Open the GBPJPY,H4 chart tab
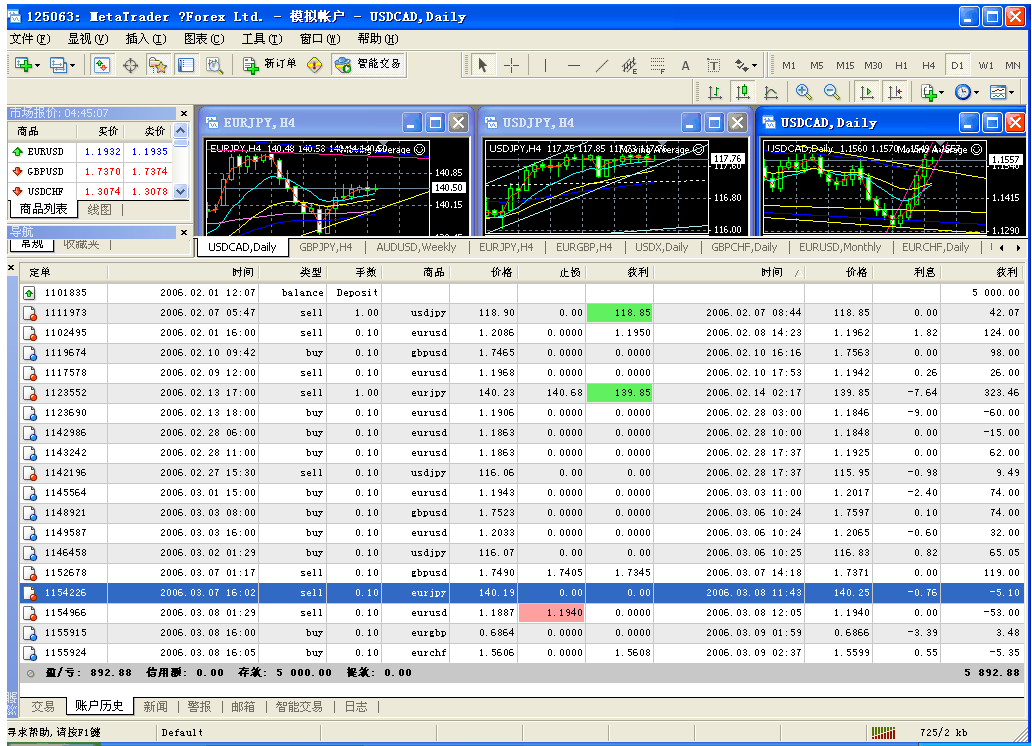Image resolution: width=1032 pixels, height=746 pixels. (x=326, y=247)
